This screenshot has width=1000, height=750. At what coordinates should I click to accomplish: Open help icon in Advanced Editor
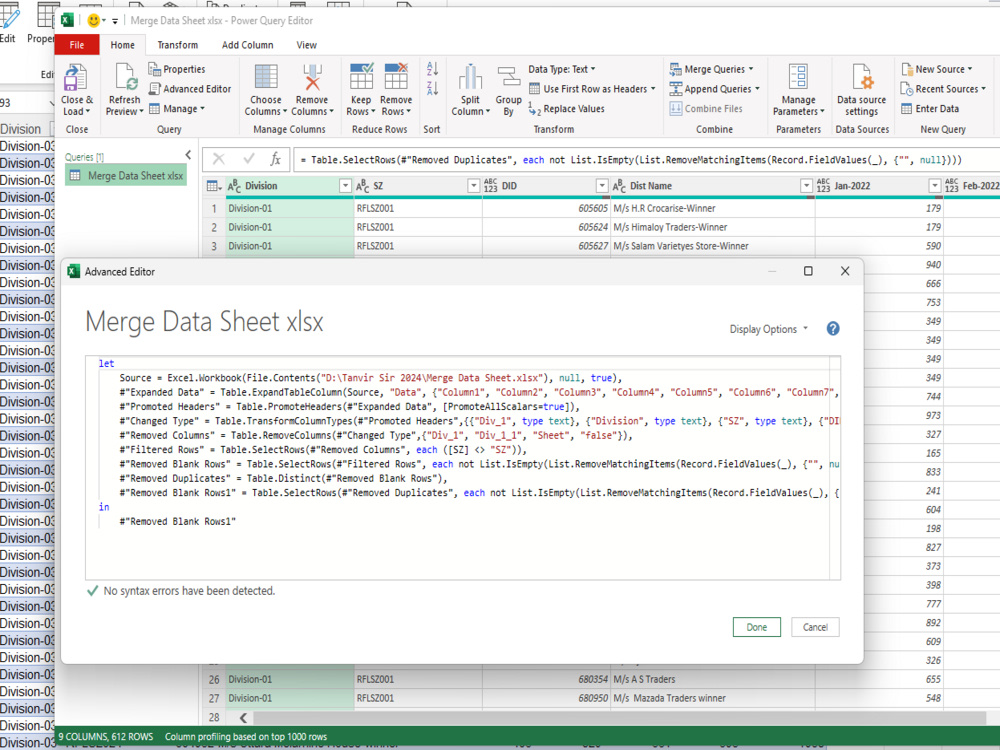832,328
